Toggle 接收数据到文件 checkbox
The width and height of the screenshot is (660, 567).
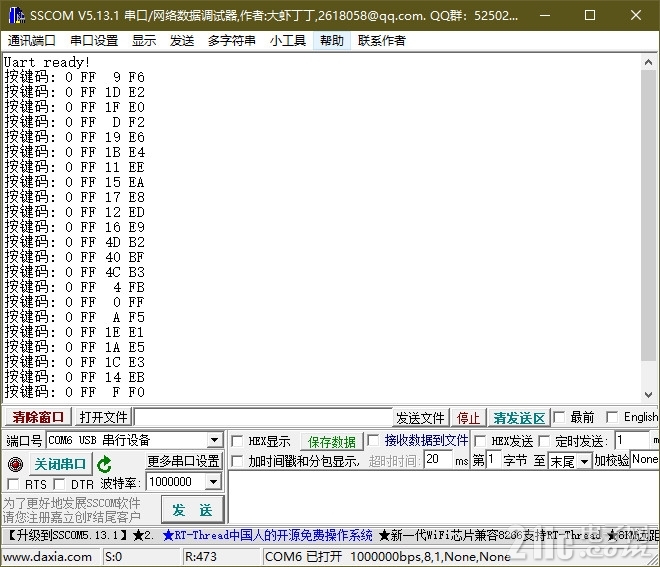[373, 440]
